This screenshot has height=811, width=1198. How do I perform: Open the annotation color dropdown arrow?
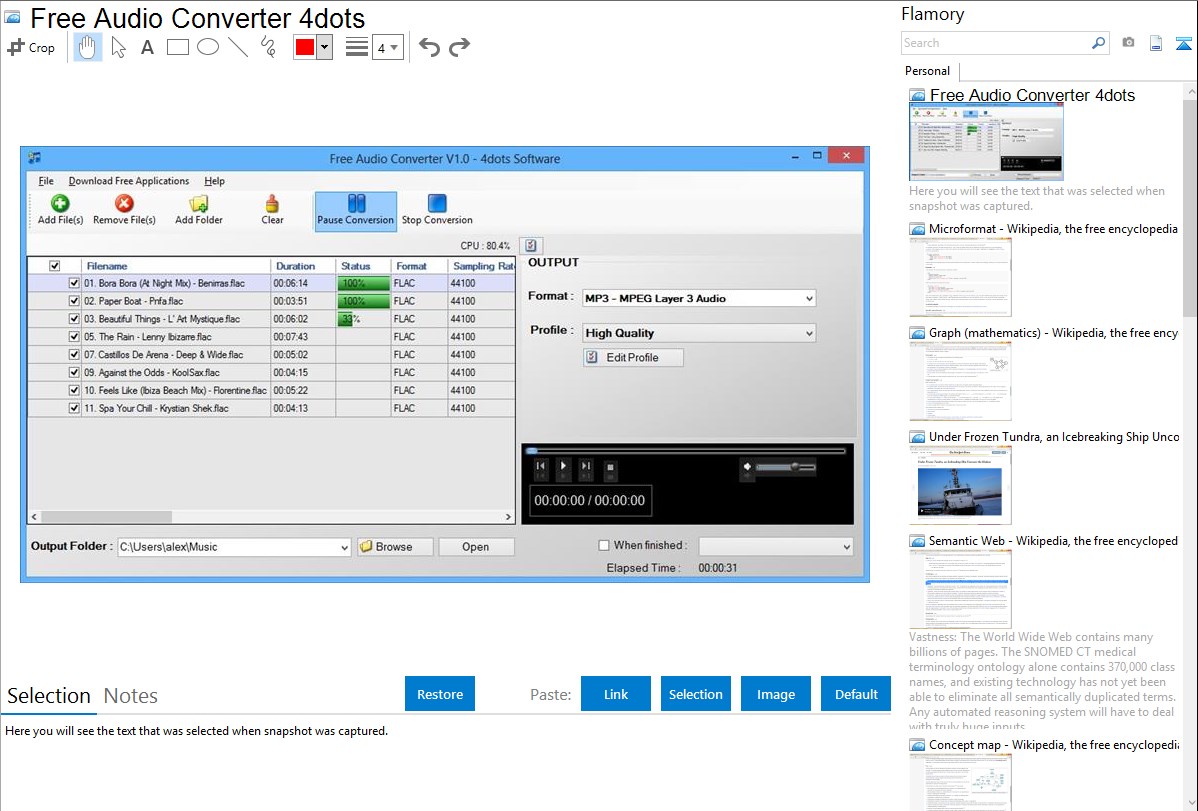325,47
